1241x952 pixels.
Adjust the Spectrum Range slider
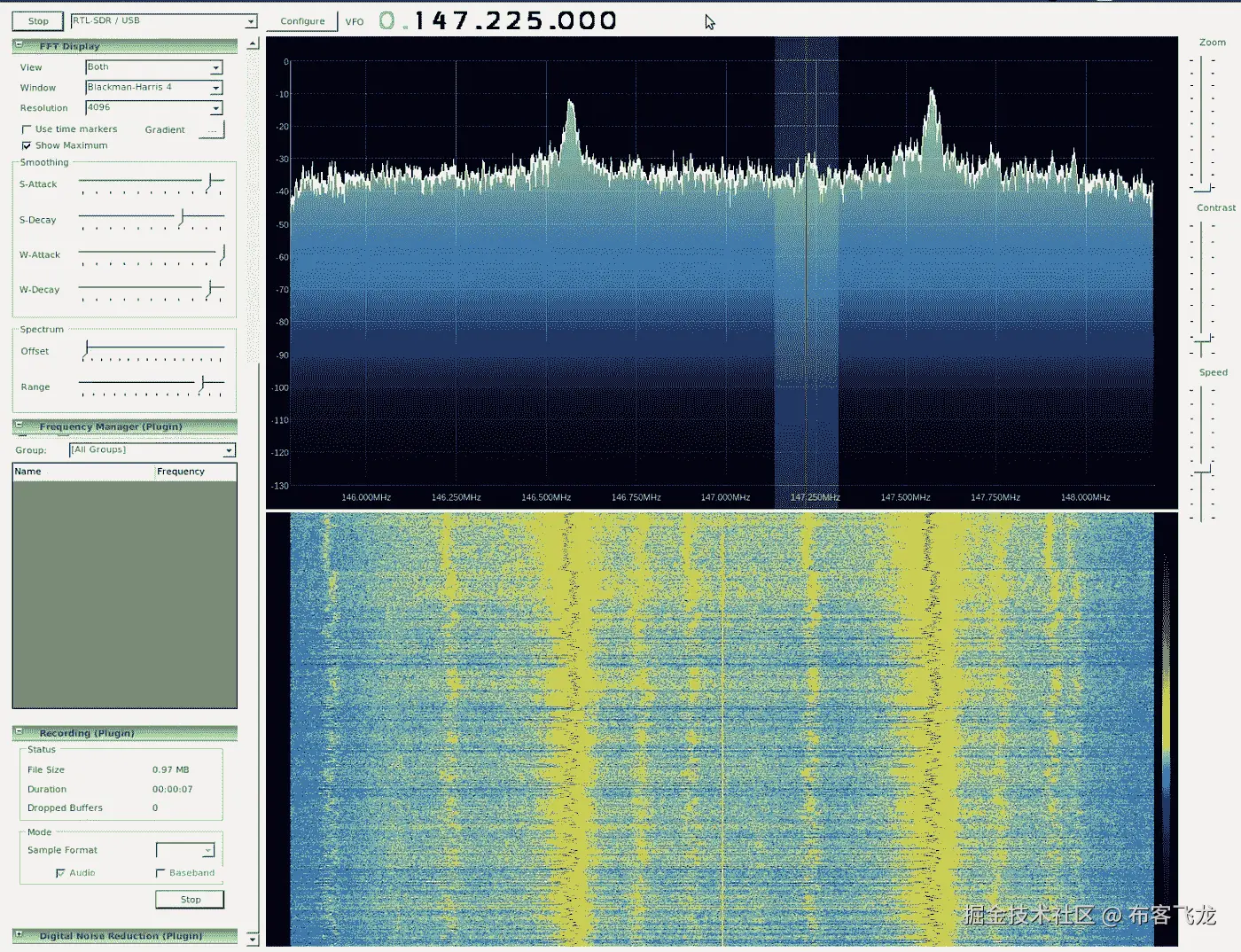(152, 386)
